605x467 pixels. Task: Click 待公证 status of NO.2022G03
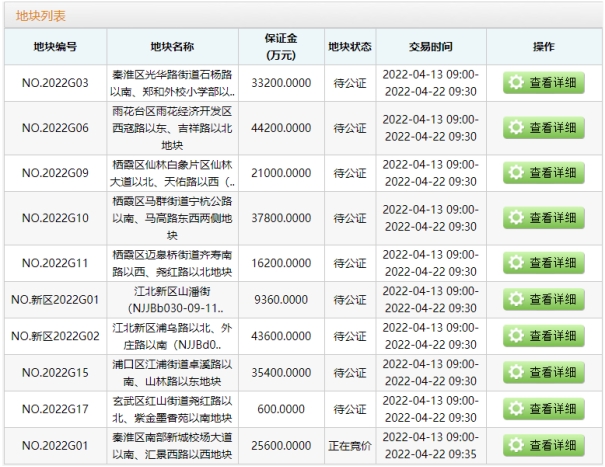point(350,83)
